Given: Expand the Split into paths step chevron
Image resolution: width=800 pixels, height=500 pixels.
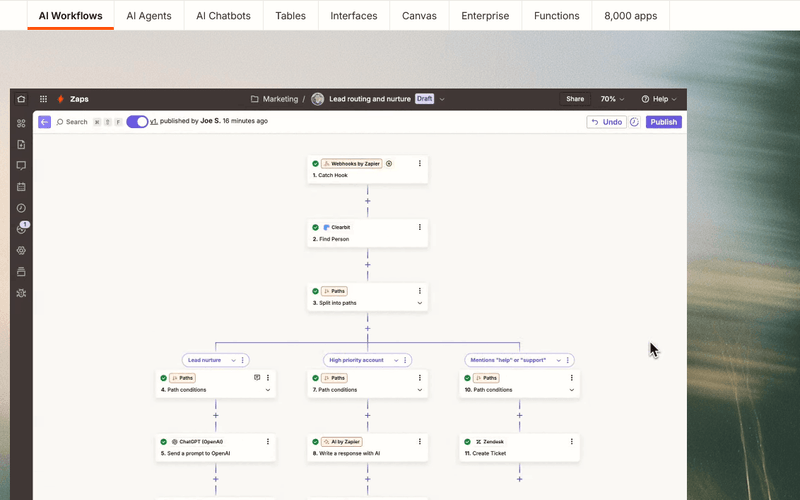Looking at the screenshot, I should click(420, 303).
